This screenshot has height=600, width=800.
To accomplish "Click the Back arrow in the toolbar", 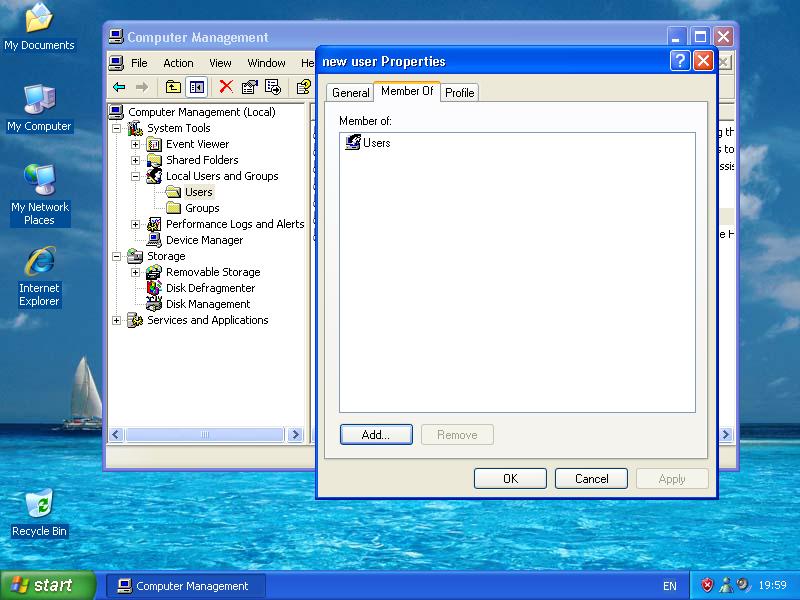I will pos(119,87).
